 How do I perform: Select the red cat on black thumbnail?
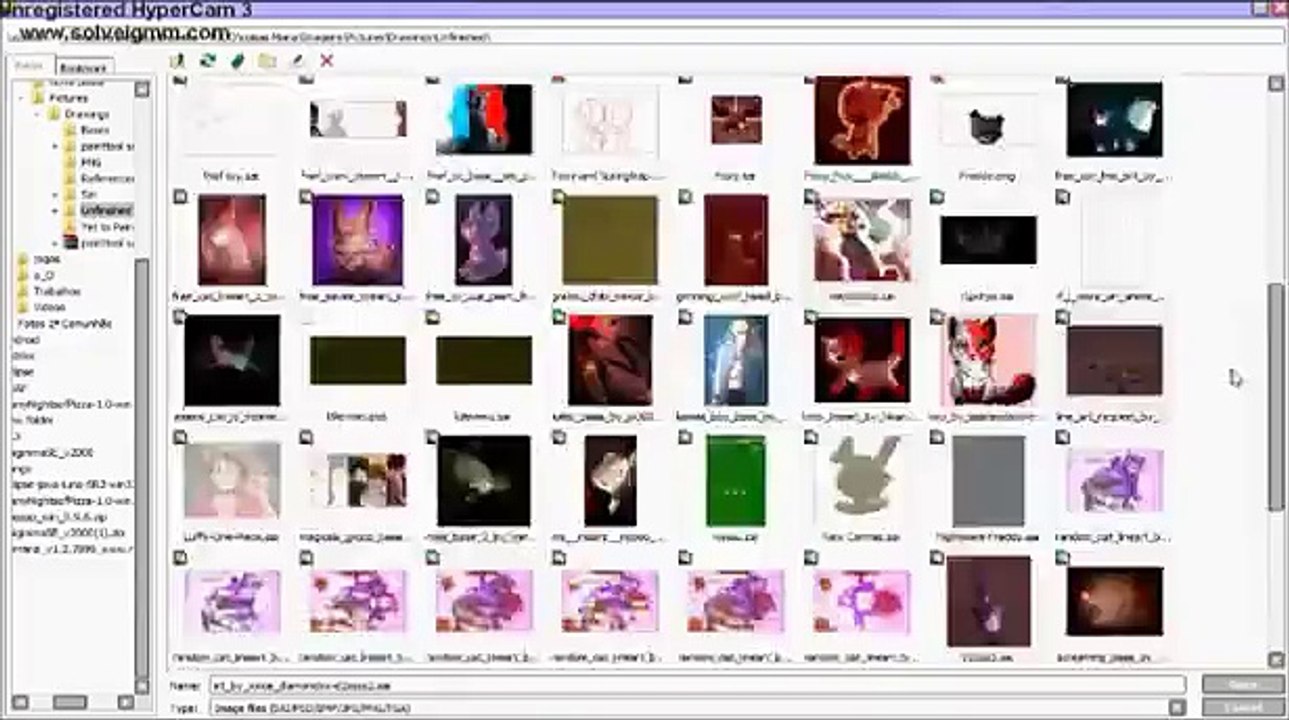point(861,360)
